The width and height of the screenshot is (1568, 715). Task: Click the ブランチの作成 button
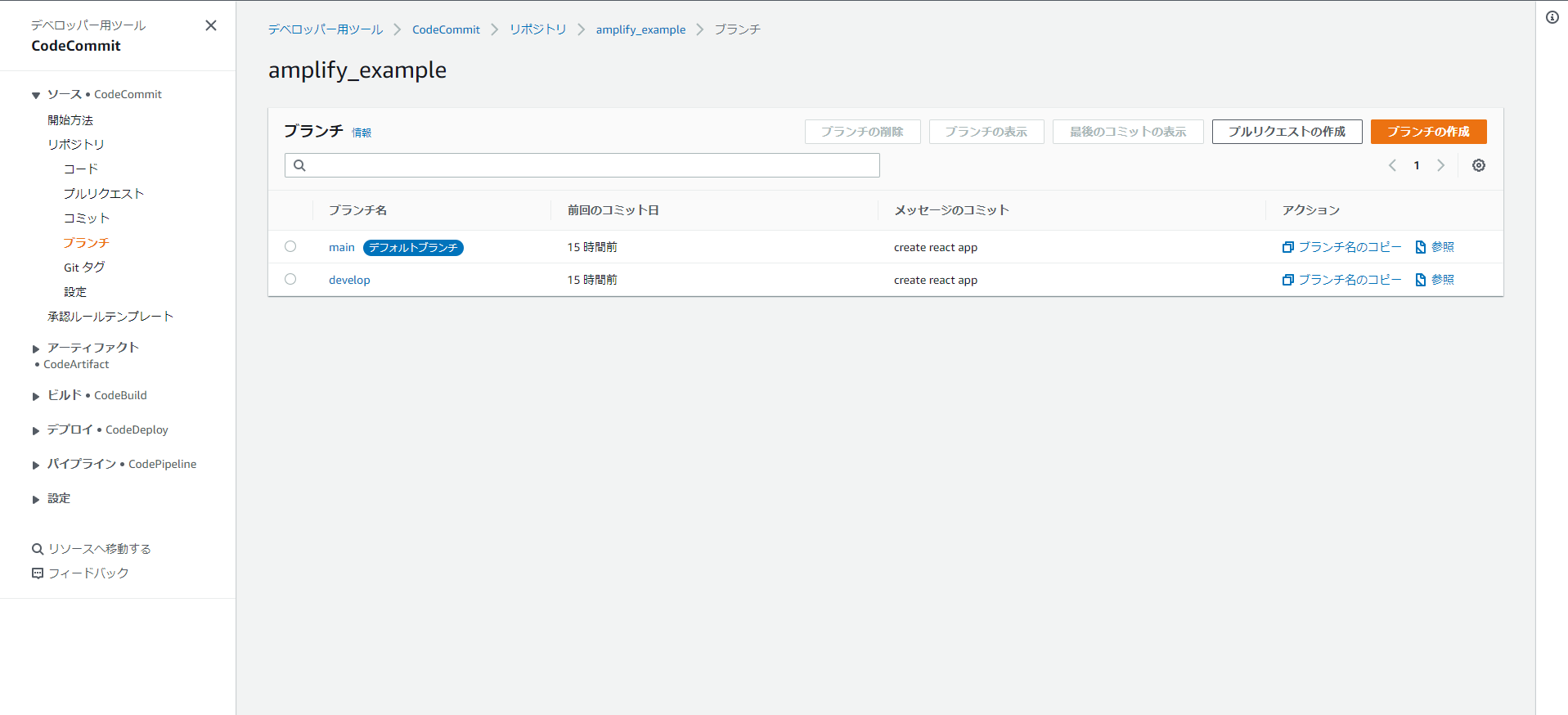coord(1428,132)
